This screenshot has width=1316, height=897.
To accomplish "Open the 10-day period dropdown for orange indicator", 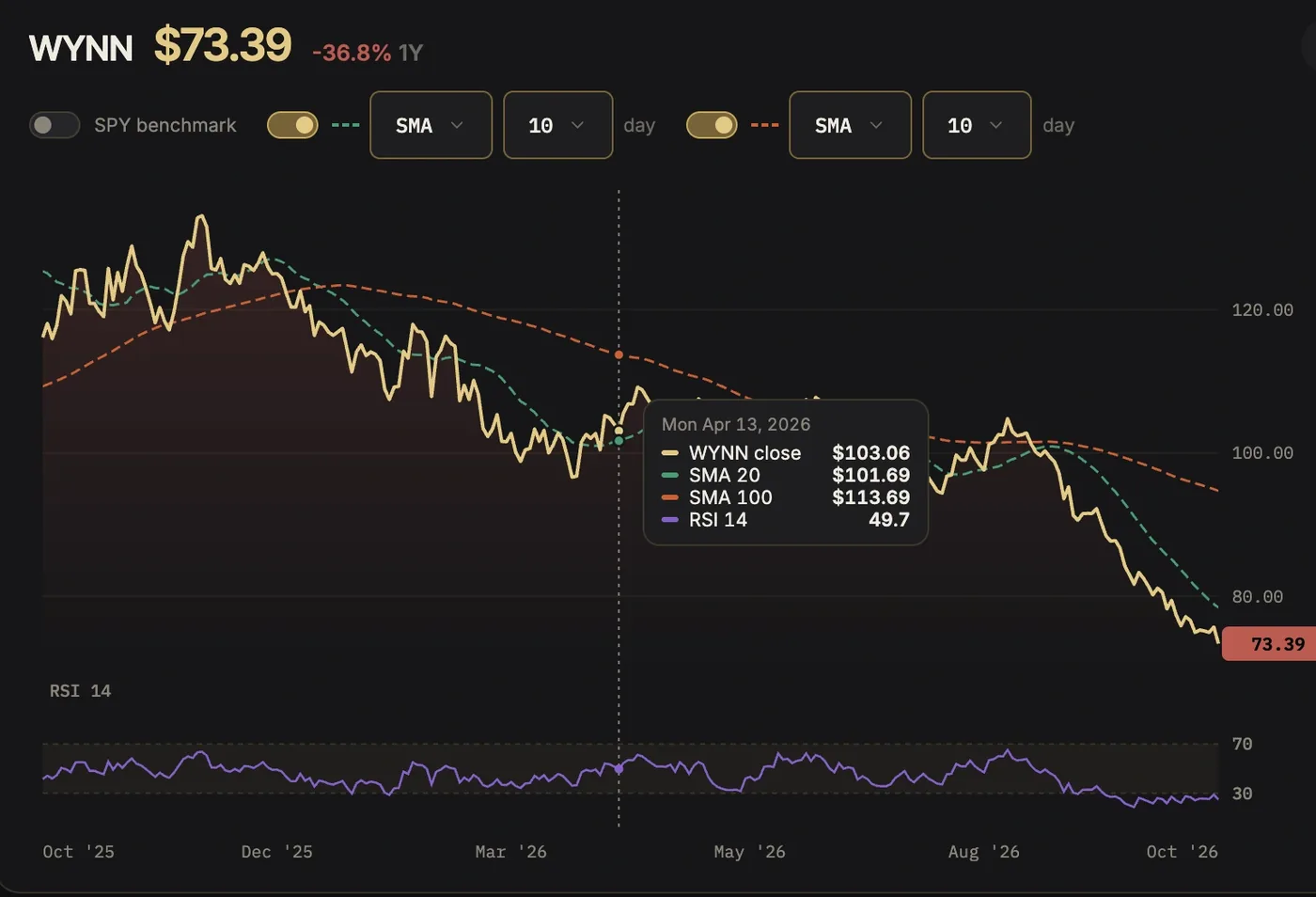I will click(977, 125).
